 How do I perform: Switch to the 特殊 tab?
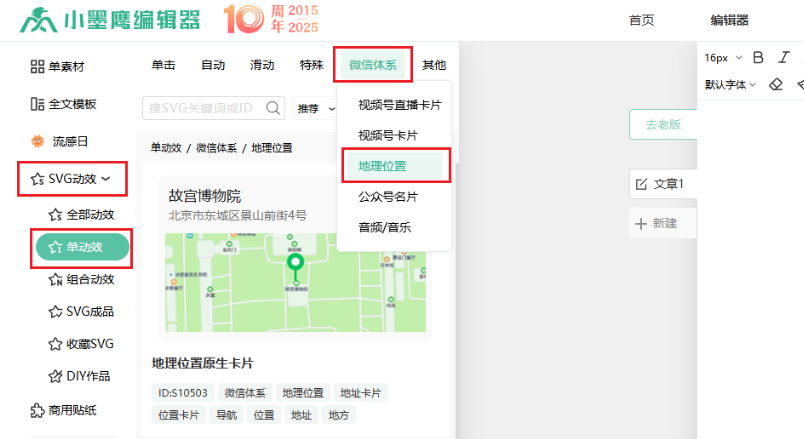[311, 65]
